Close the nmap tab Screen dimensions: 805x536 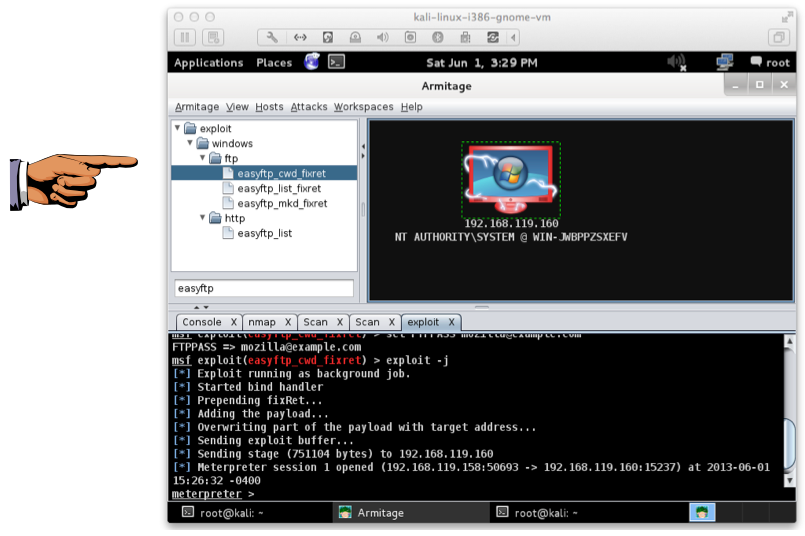[x=288, y=322]
